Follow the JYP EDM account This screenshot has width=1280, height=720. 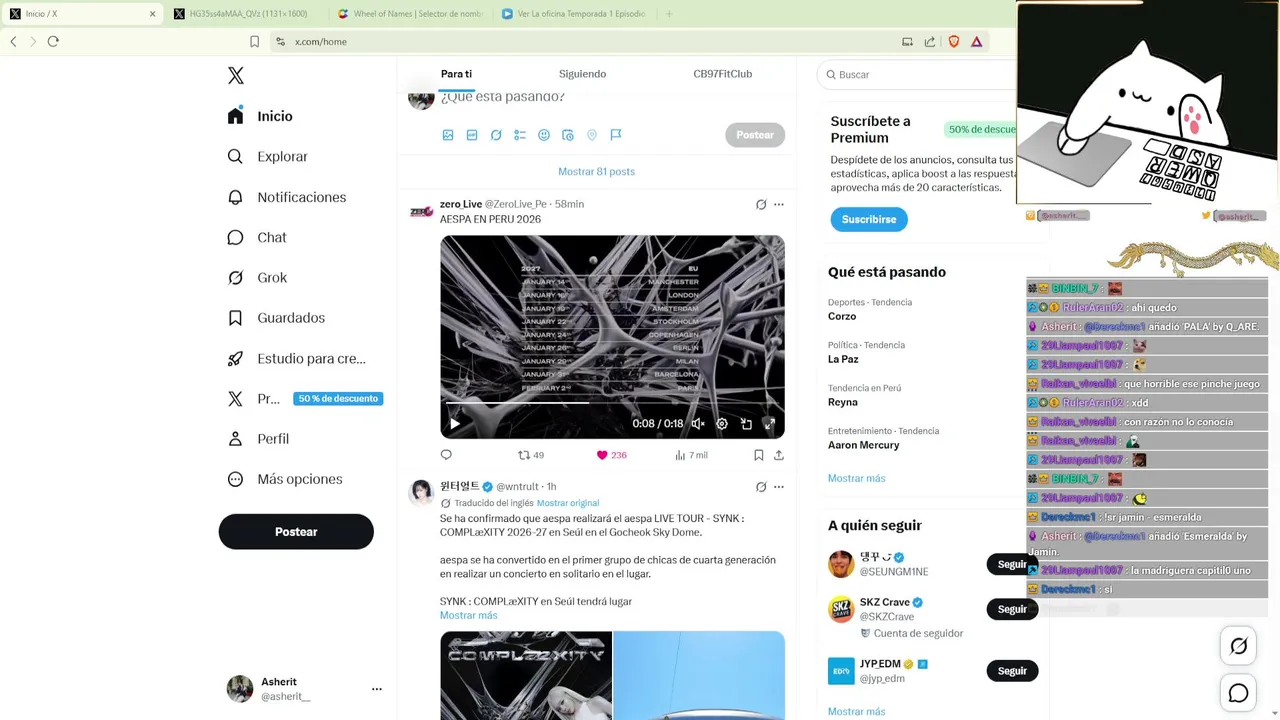point(1012,671)
